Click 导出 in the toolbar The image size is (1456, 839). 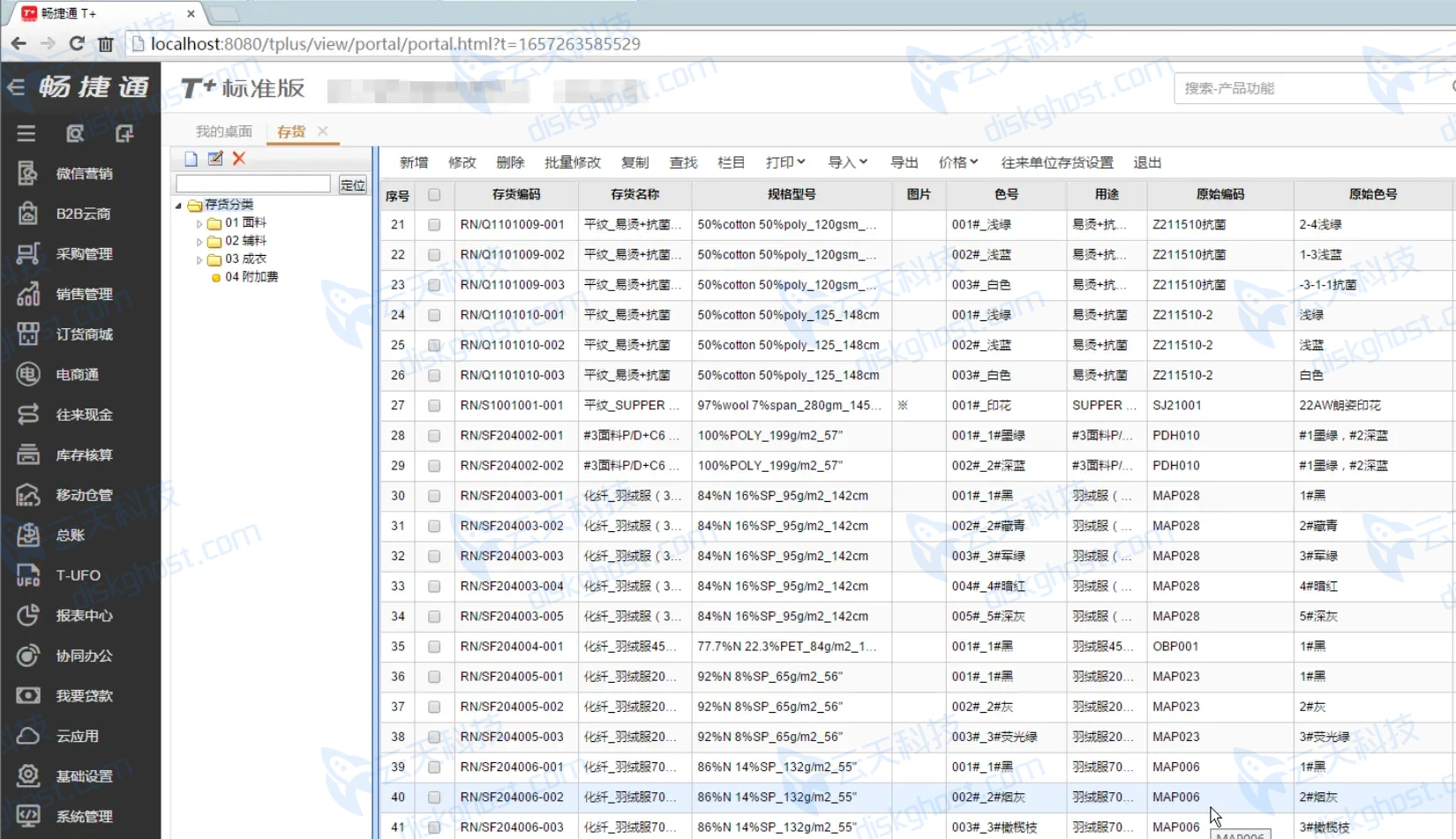coord(904,162)
